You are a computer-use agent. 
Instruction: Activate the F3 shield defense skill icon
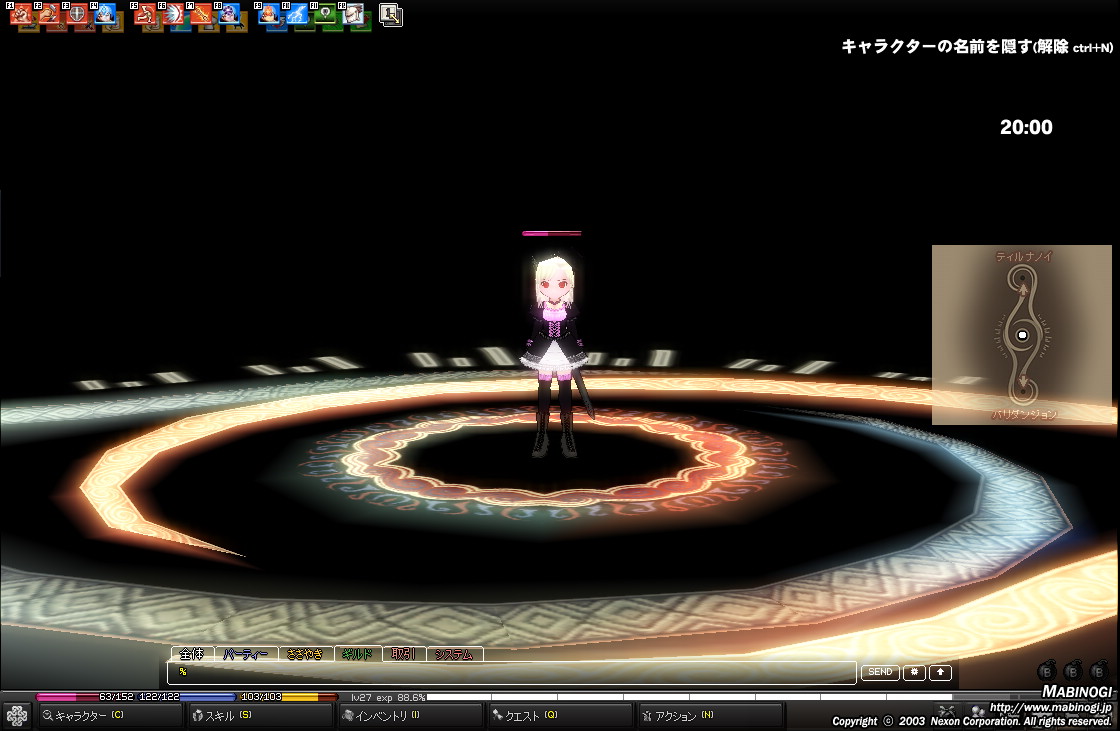click(77, 15)
